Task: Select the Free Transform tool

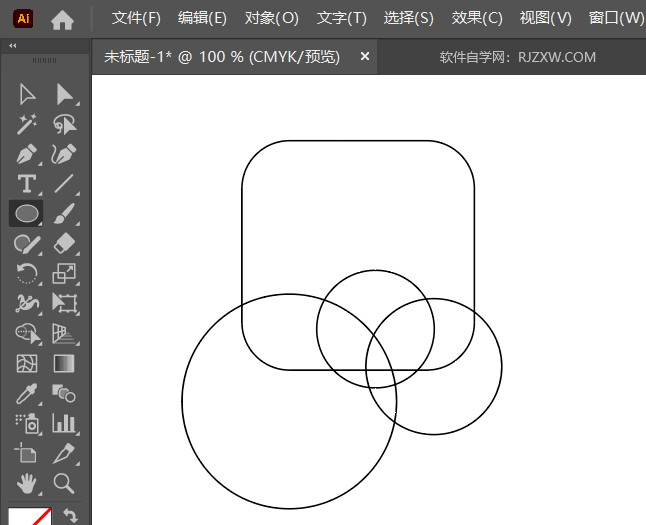Action: [x=65, y=303]
